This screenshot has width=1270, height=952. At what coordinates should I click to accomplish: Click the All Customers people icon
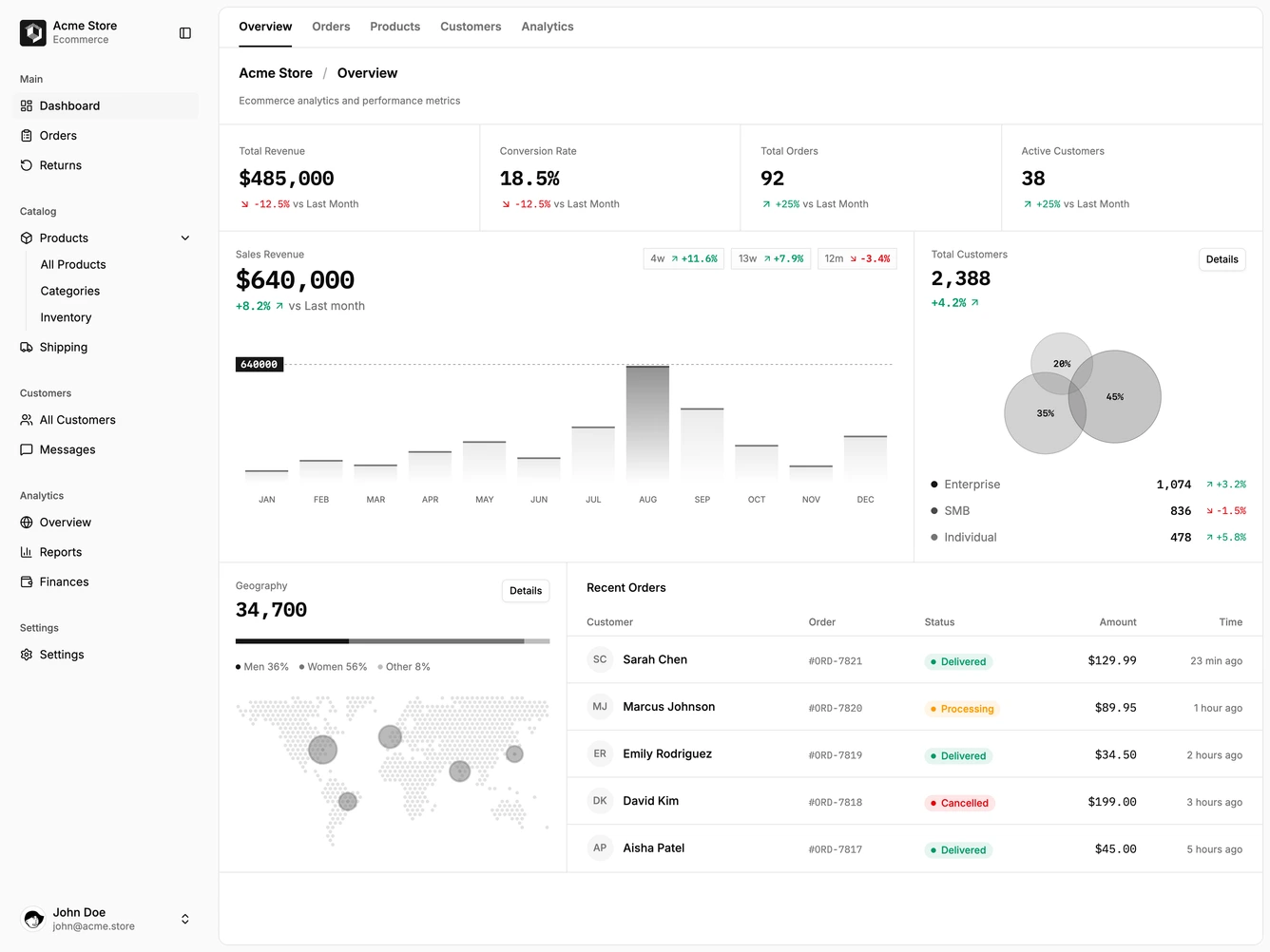27,420
